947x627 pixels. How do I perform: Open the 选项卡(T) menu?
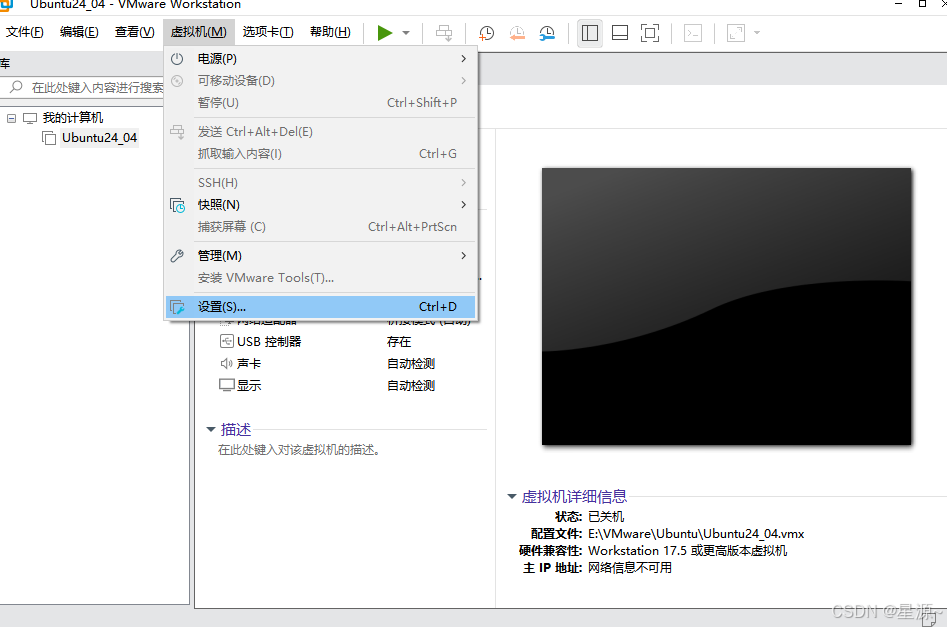point(268,32)
